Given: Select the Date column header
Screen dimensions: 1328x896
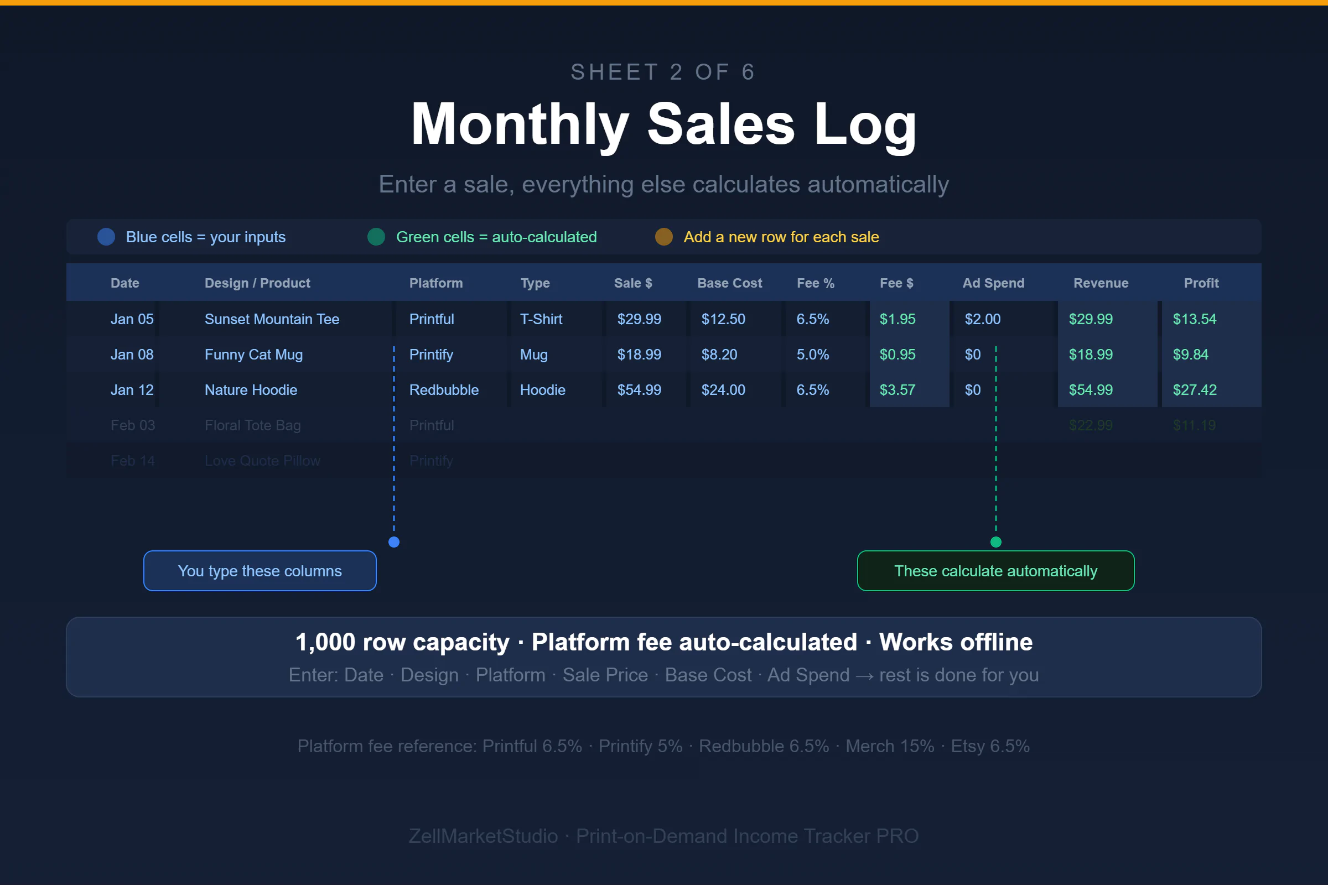Looking at the screenshot, I should click(x=124, y=283).
